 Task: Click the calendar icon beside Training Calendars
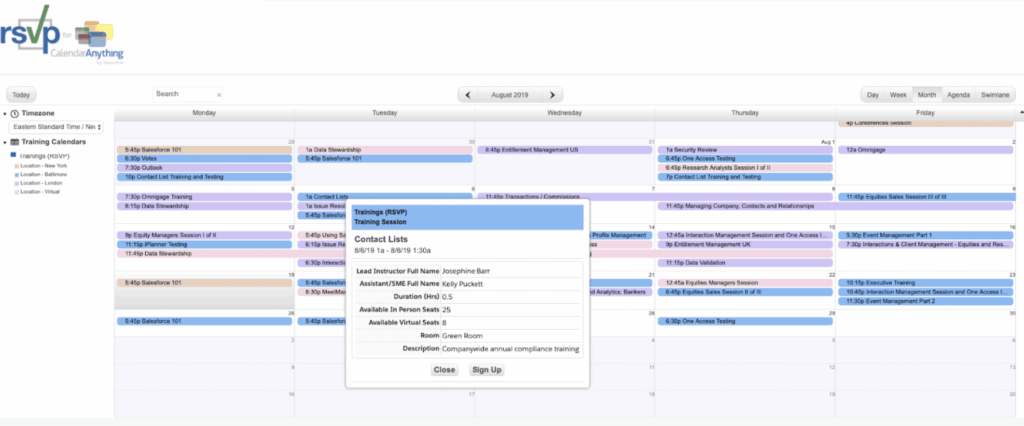coord(14,142)
